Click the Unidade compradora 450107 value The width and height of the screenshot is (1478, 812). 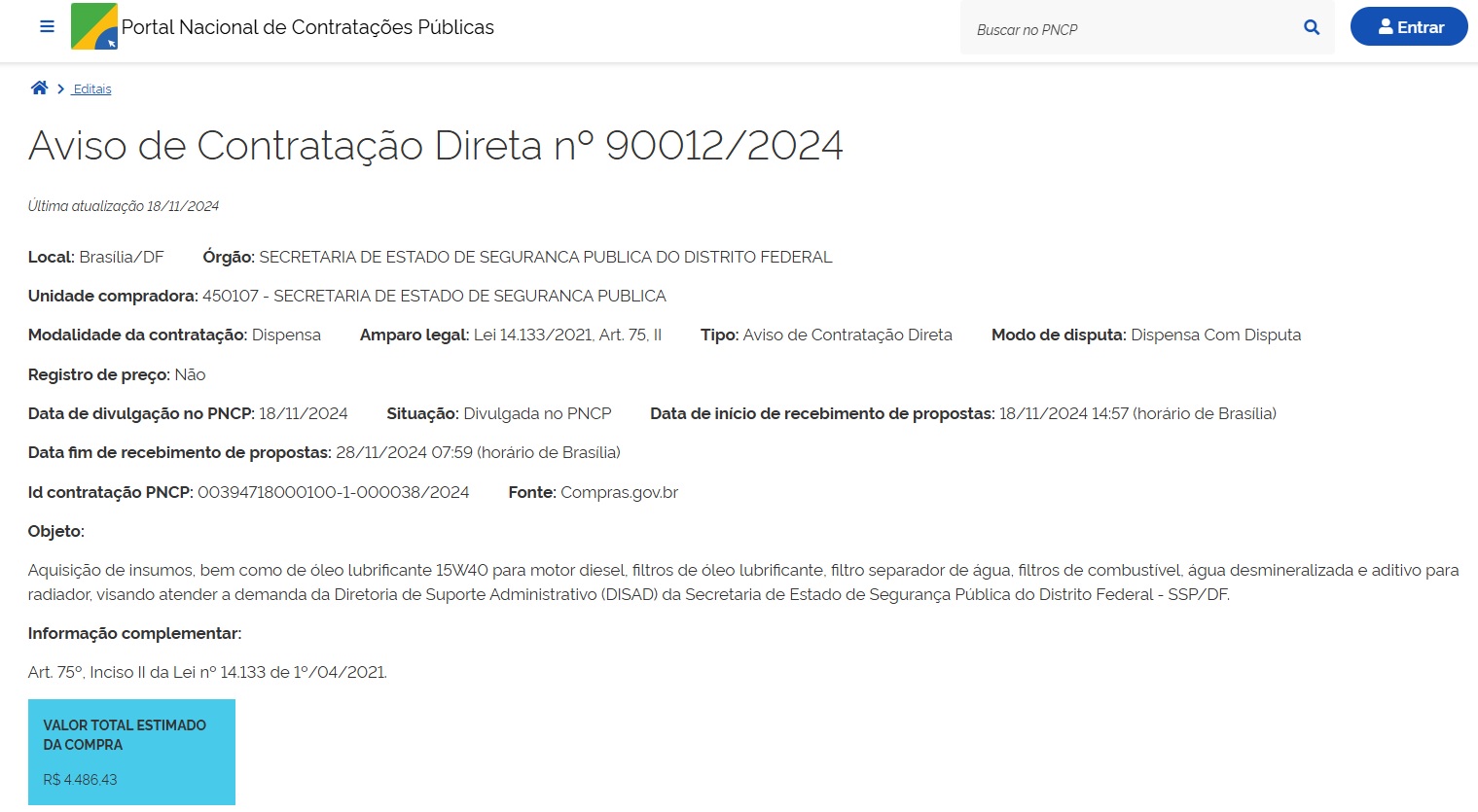(x=434, y=296)
